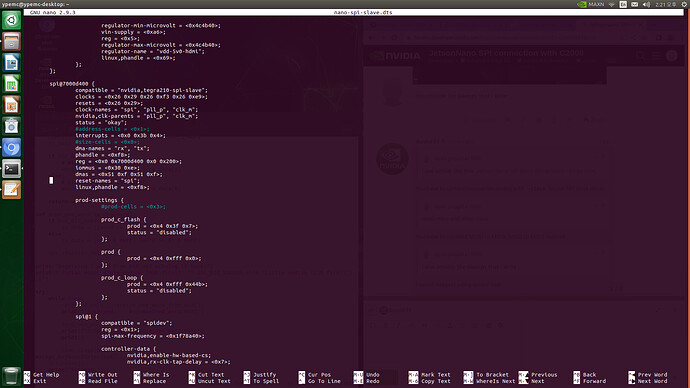
Task: Place cursor on the prod_c_loop line
Action: point(121,278)
